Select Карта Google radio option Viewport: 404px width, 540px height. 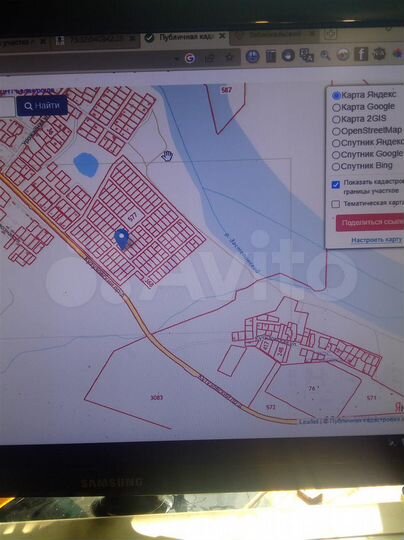coord(336,107)
